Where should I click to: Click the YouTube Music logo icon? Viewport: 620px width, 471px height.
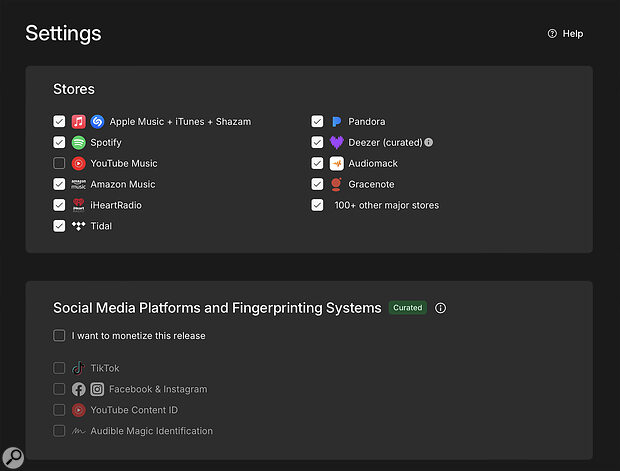78,163
